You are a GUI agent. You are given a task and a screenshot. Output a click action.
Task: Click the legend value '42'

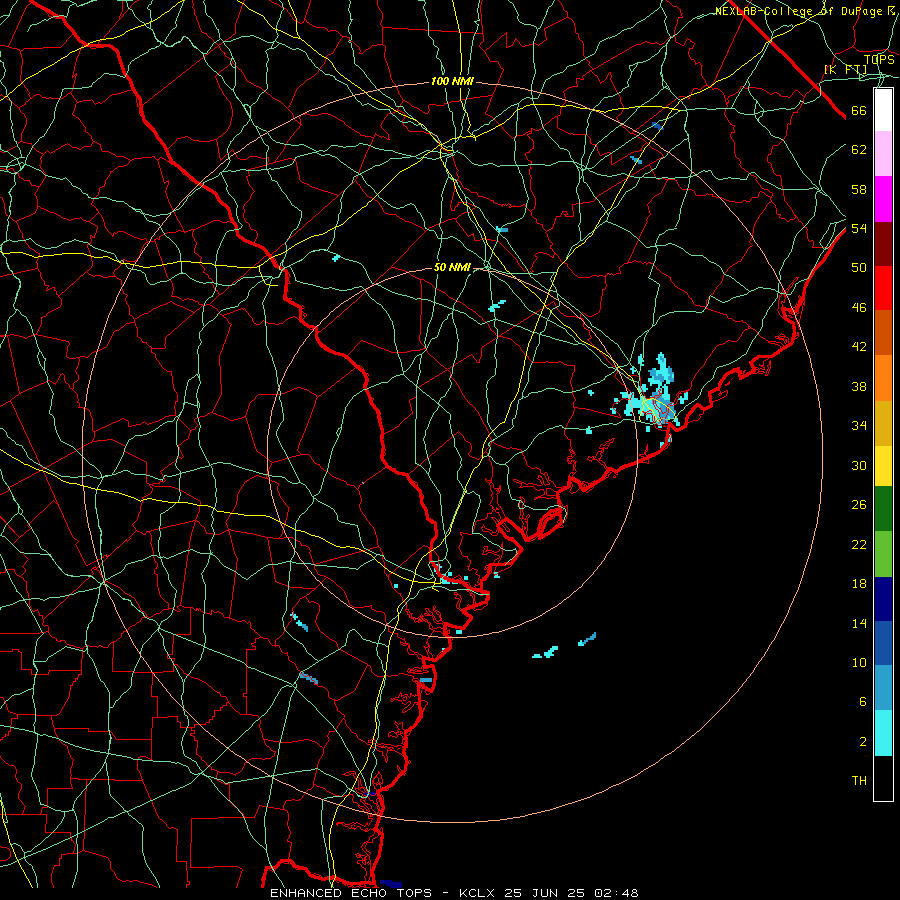click(859, 347)
